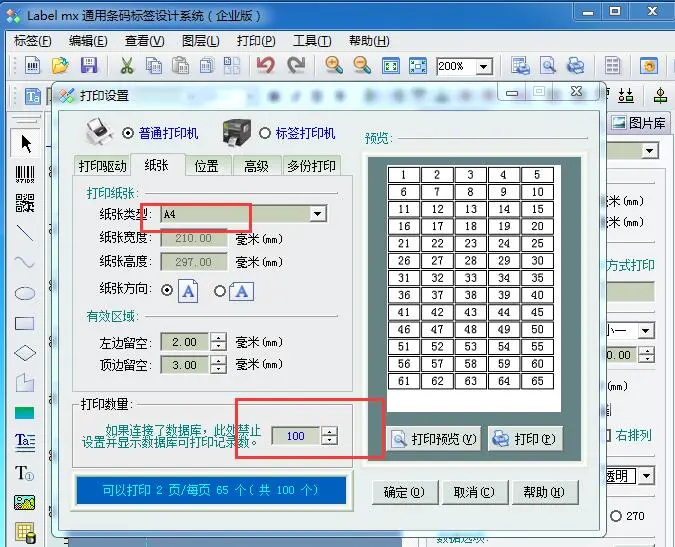Click the zoom in magnifier icon
This screenshot has height=547, width=675.
334,66
